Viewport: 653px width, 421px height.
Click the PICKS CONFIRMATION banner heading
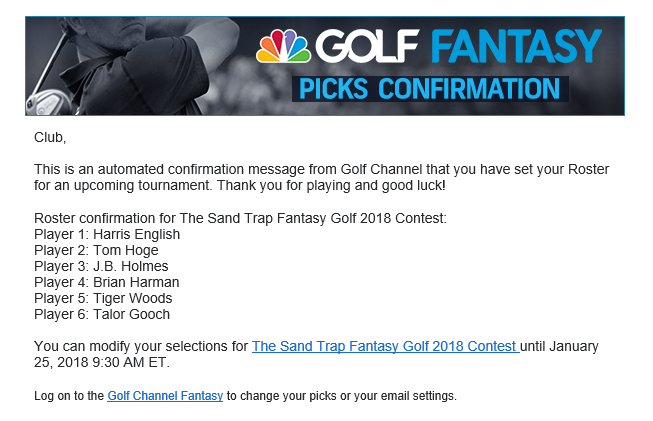coord(430,88)
